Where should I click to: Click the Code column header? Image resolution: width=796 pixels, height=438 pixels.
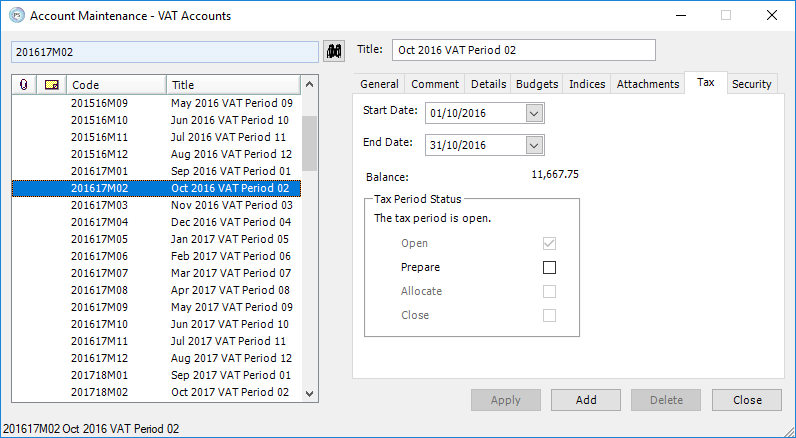(116, 85)
